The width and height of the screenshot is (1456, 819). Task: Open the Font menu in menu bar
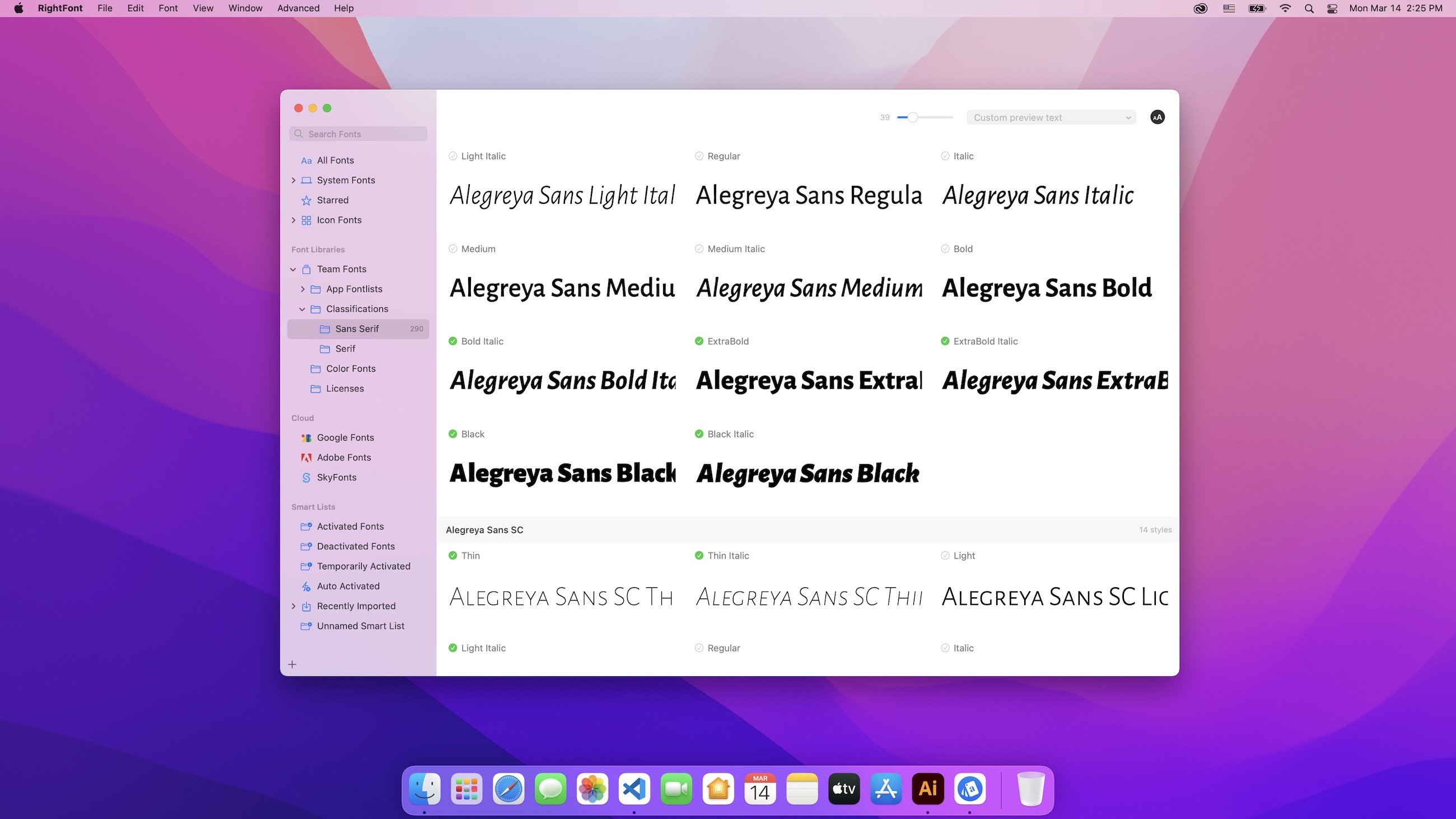point(167,8)
